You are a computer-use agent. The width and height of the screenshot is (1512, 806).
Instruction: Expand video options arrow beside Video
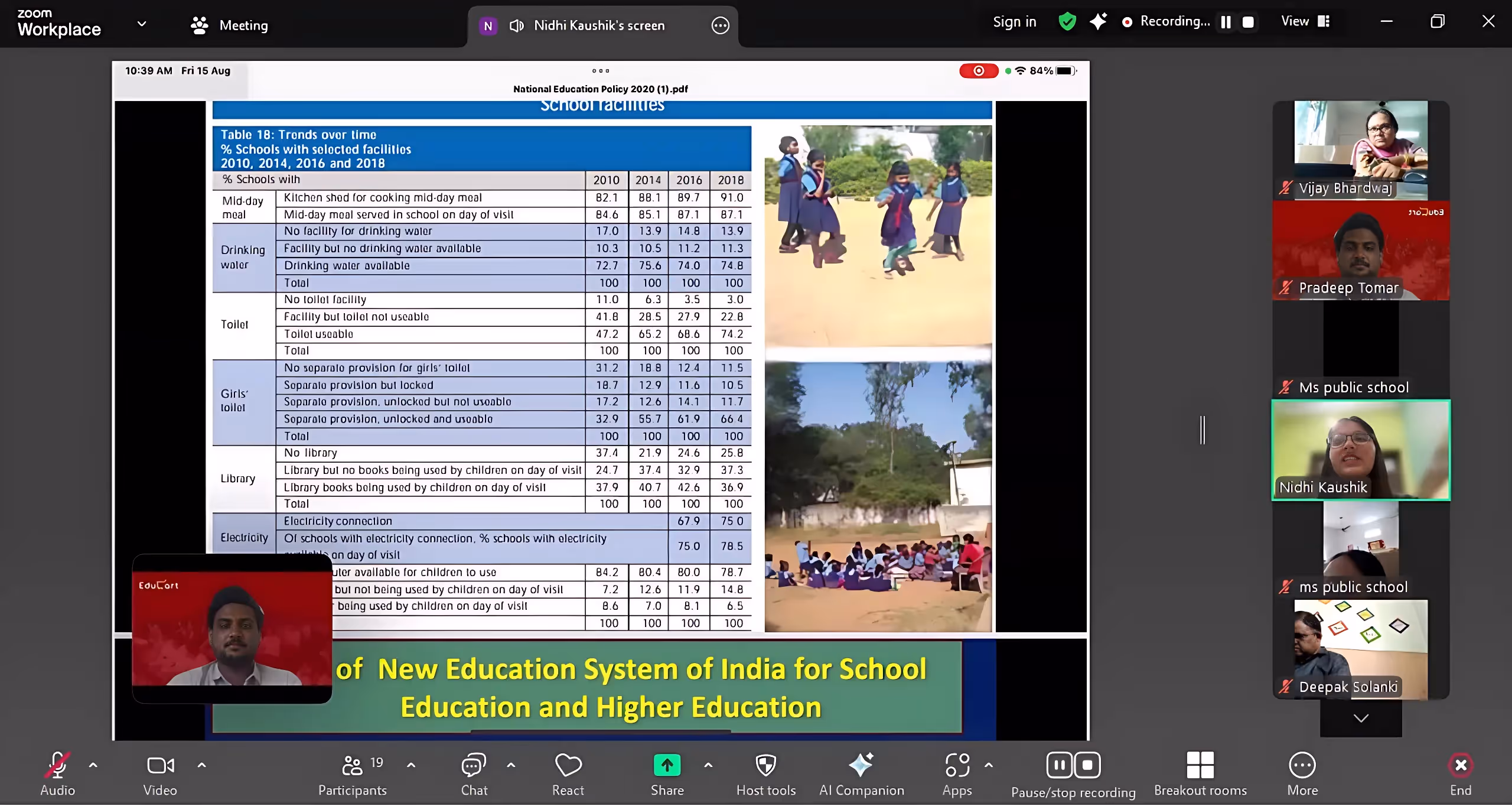[201, 765]
